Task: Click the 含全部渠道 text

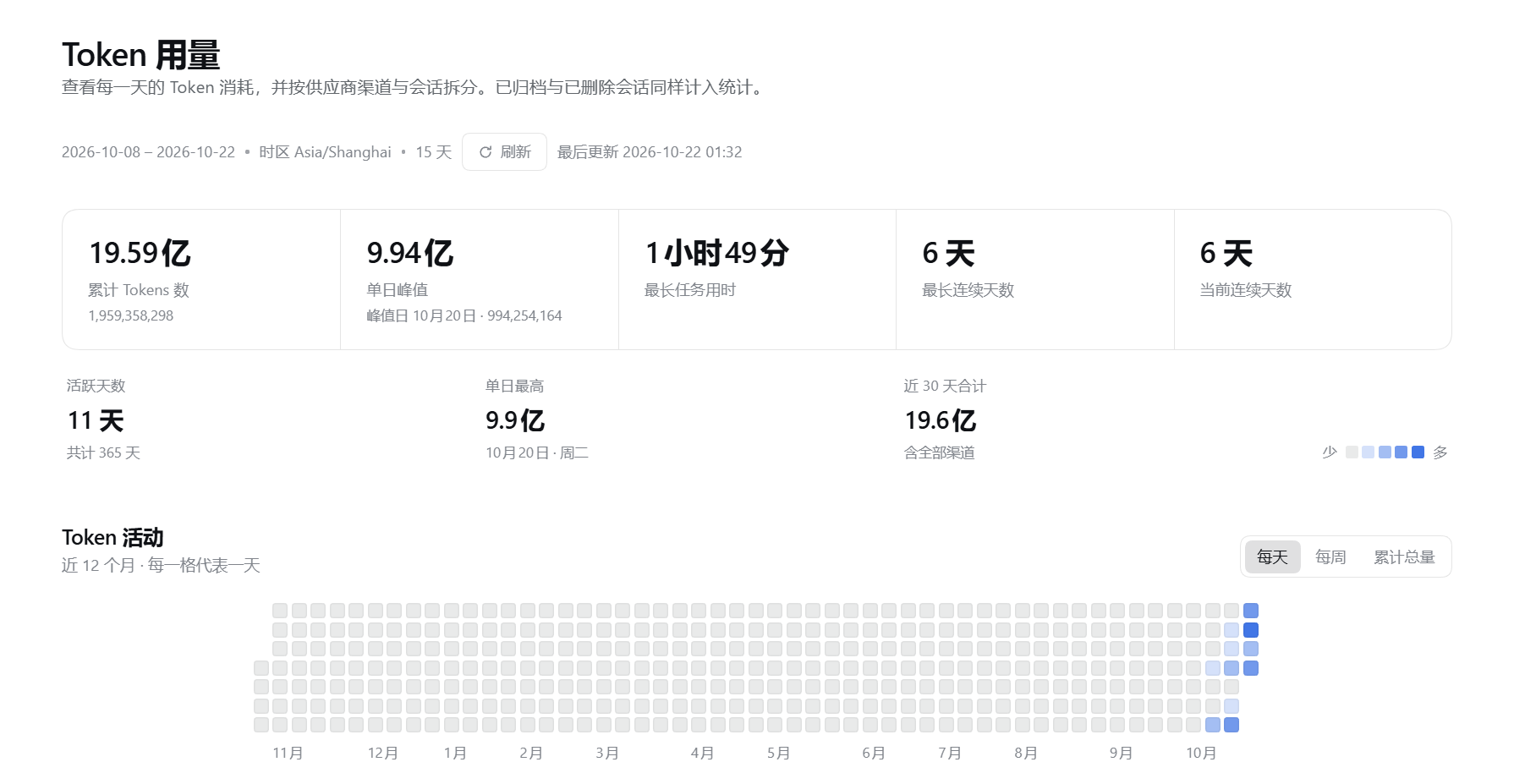Action: pyautogui.click(x=940, y=453)
